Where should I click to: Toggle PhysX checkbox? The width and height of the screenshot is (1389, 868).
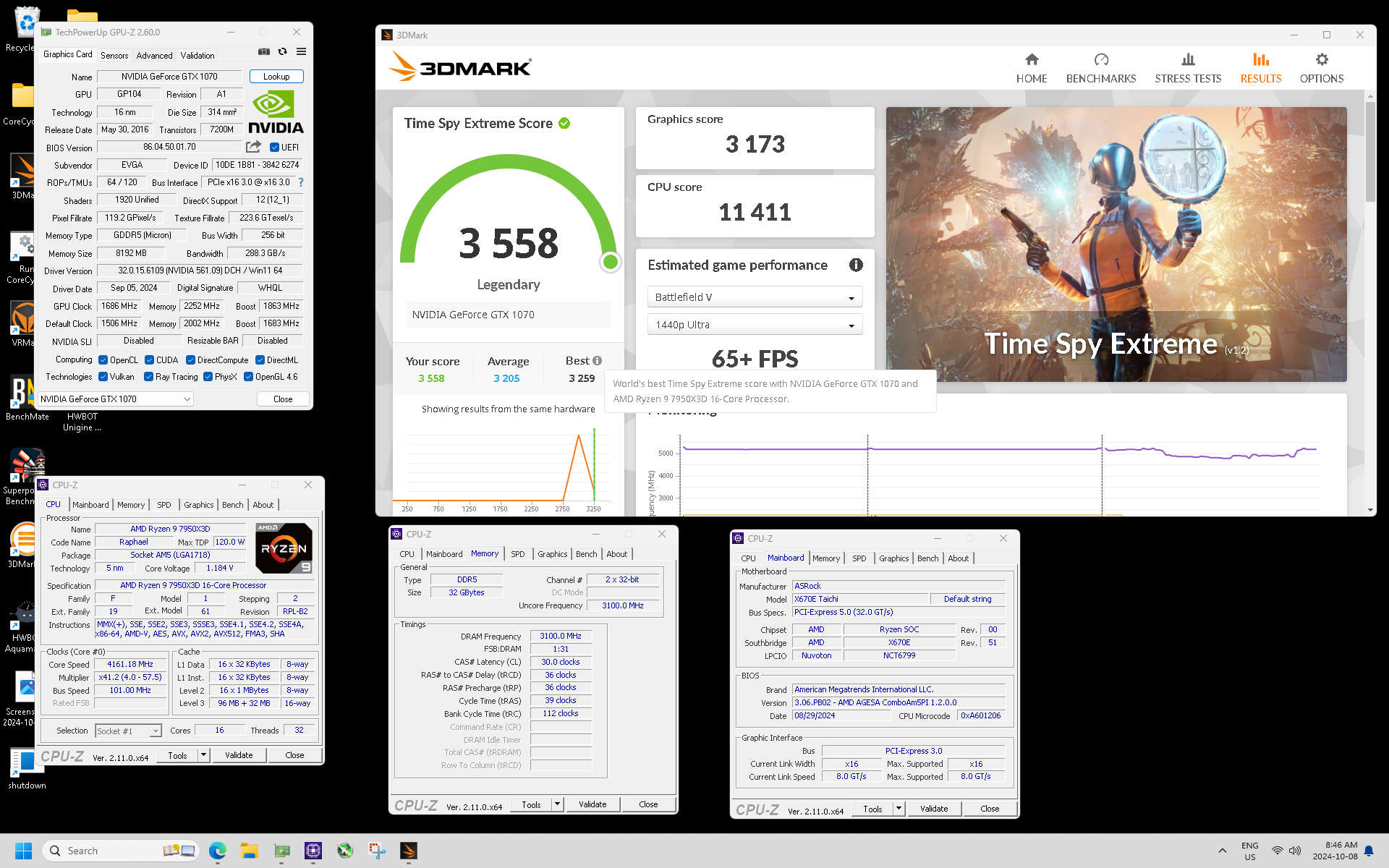208,376
